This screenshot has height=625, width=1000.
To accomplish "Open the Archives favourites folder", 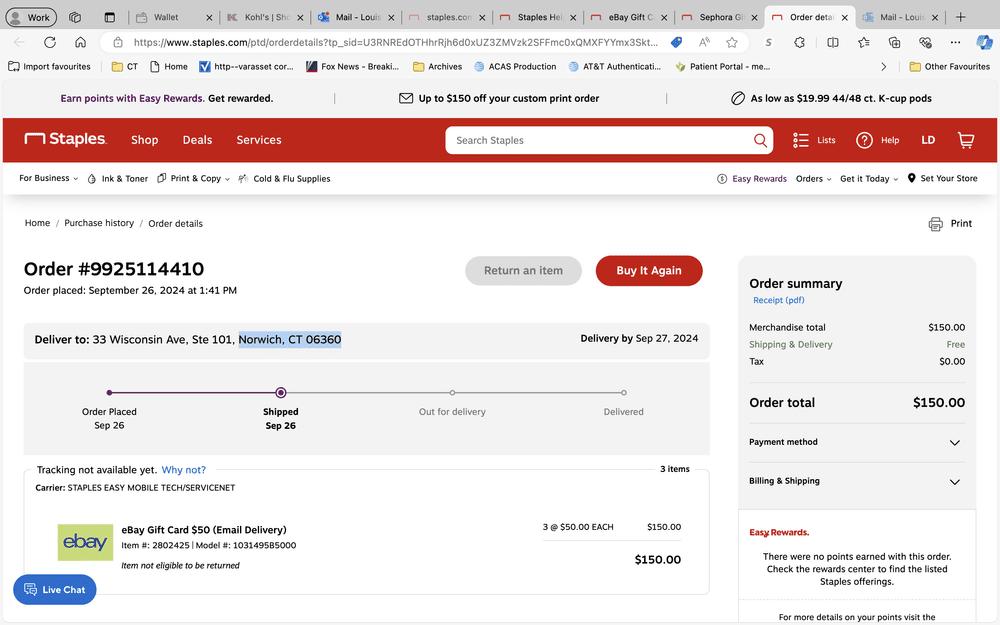I will 438,66.
